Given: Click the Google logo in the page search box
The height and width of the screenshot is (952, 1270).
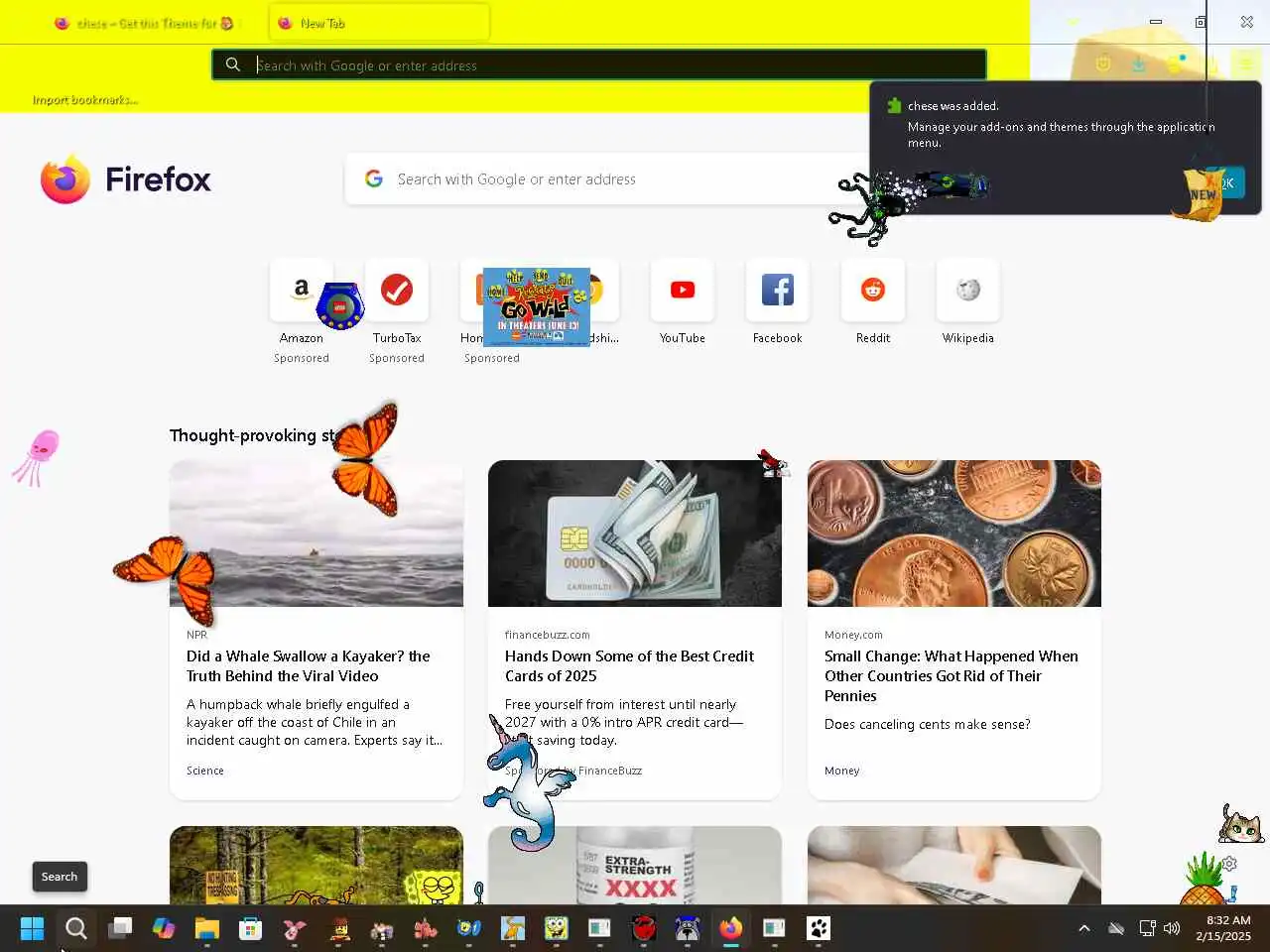Looking at the screenshot, I should 374,178.
